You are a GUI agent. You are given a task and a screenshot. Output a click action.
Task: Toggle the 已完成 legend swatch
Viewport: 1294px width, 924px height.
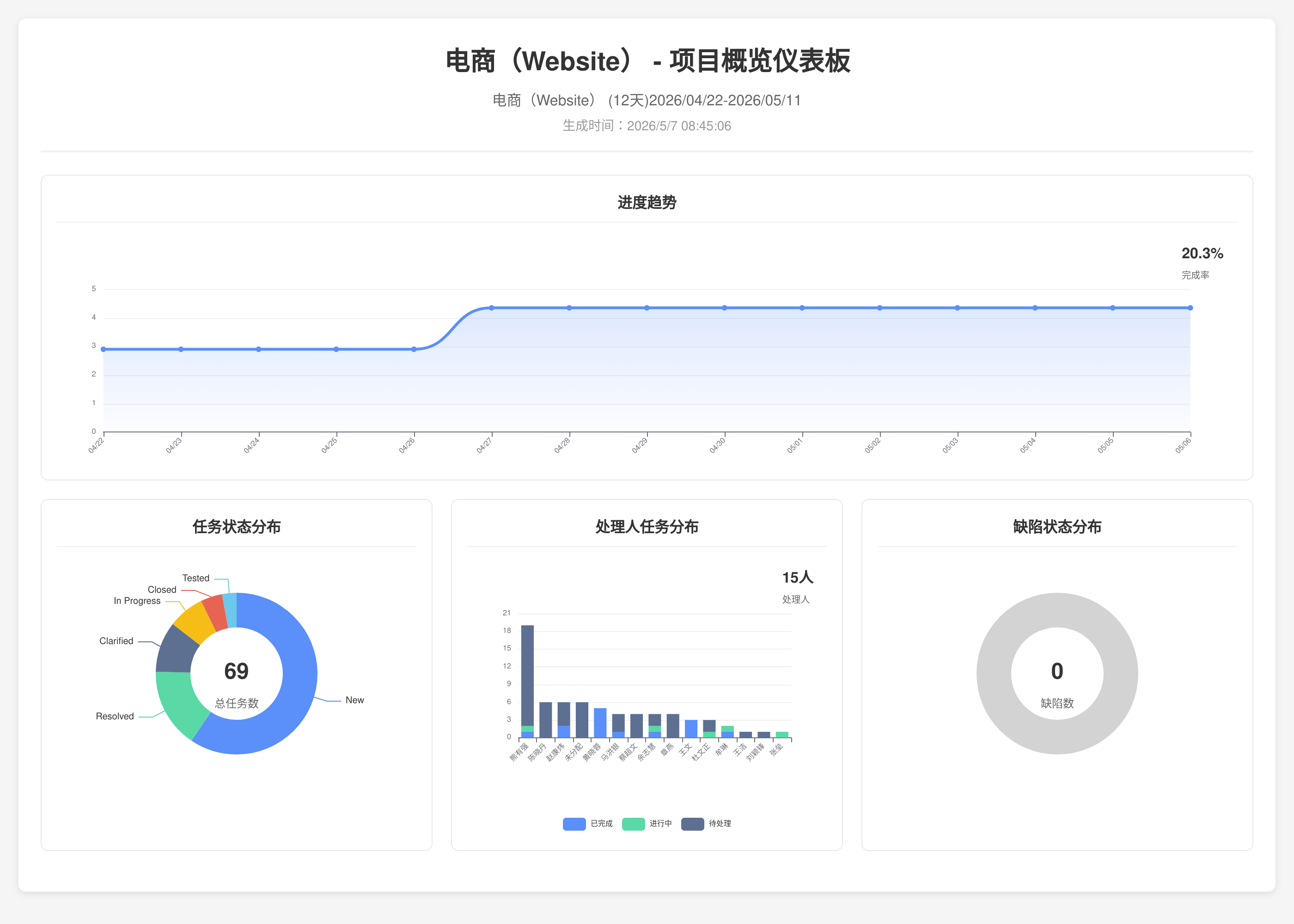[x=574, y=824]
